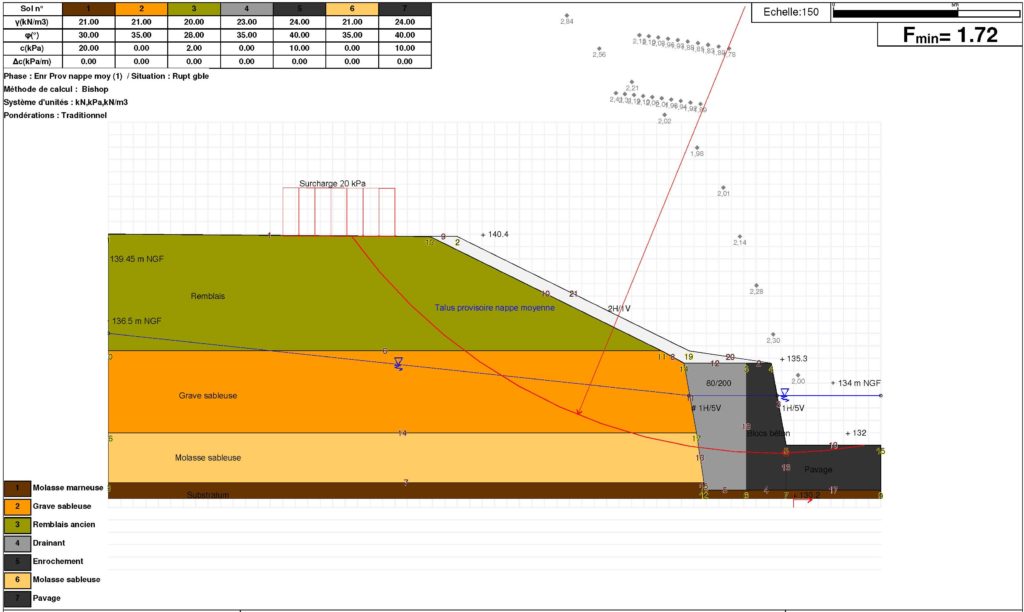Click the diamond marker labeled 2.30
The image size is (1024, 612).
773,335
